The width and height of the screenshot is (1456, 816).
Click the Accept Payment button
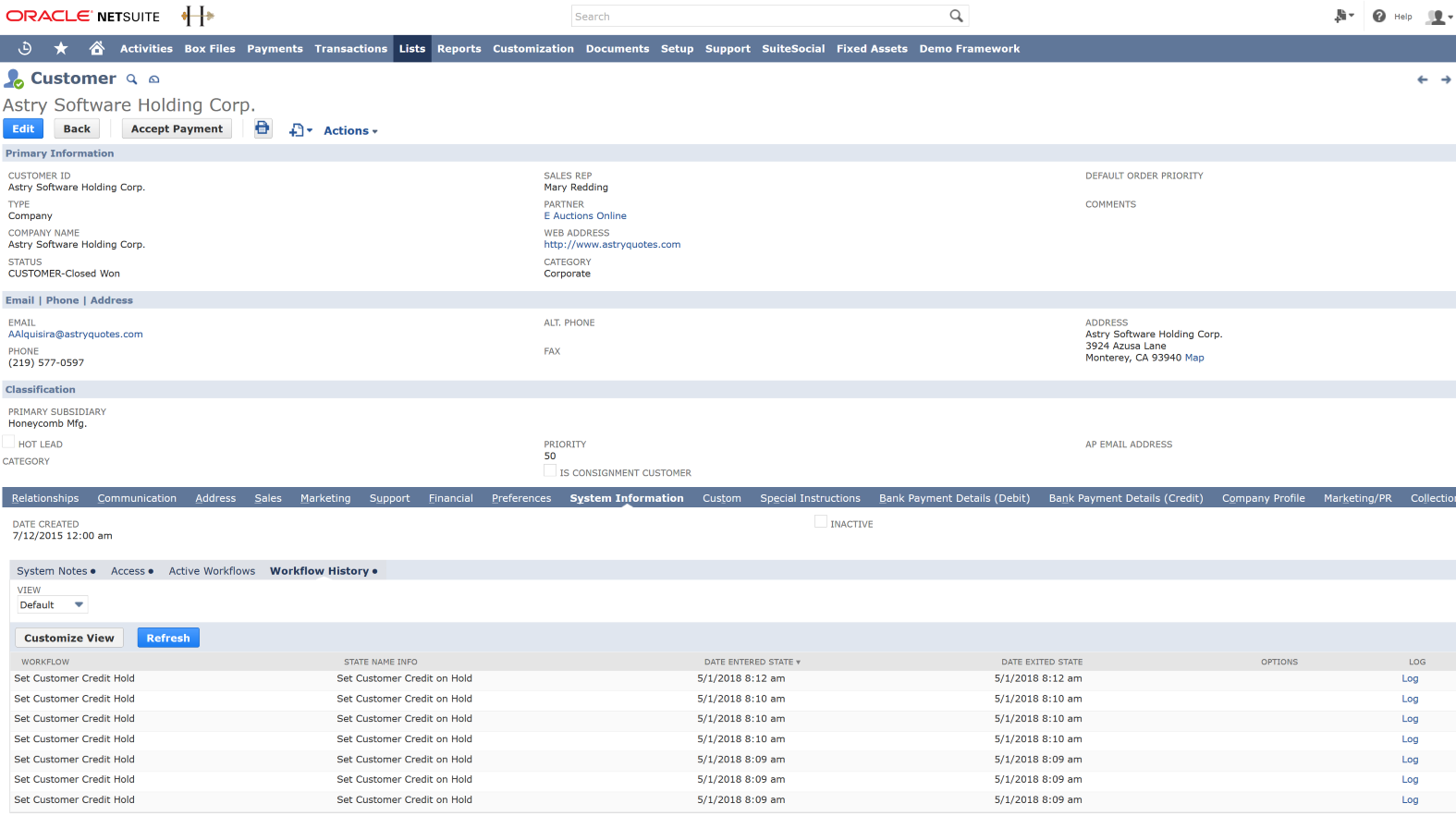point(177,128)
